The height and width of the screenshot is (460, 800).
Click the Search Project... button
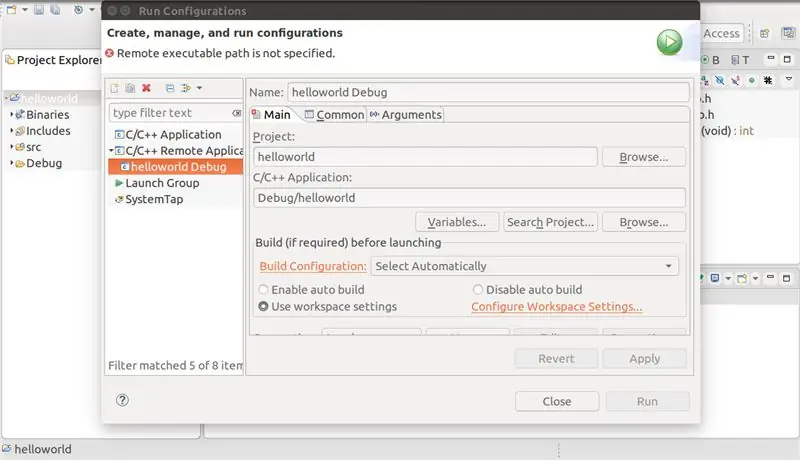[x=550, y=222]
